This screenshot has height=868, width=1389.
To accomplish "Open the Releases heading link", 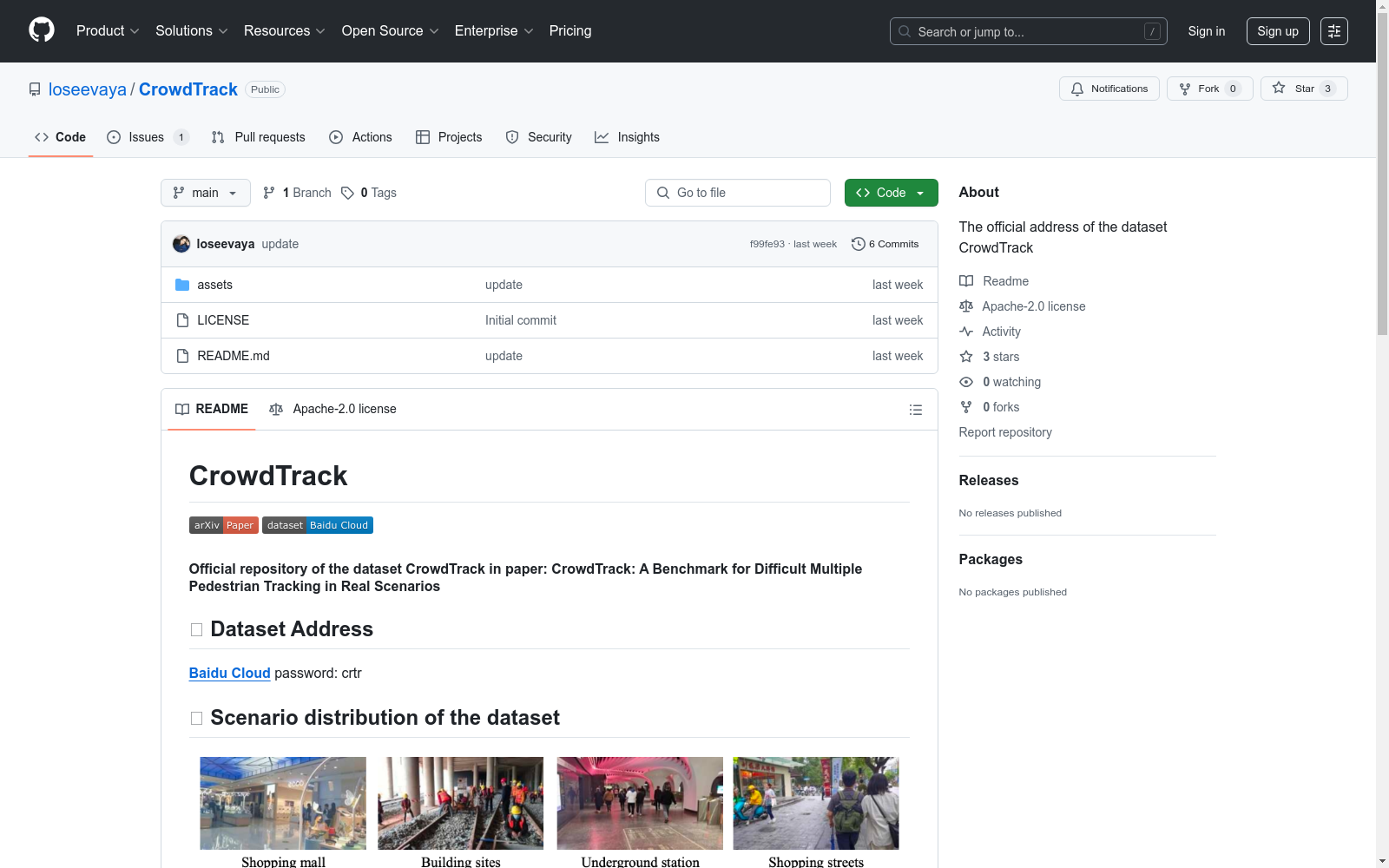I will click(989, 480).
